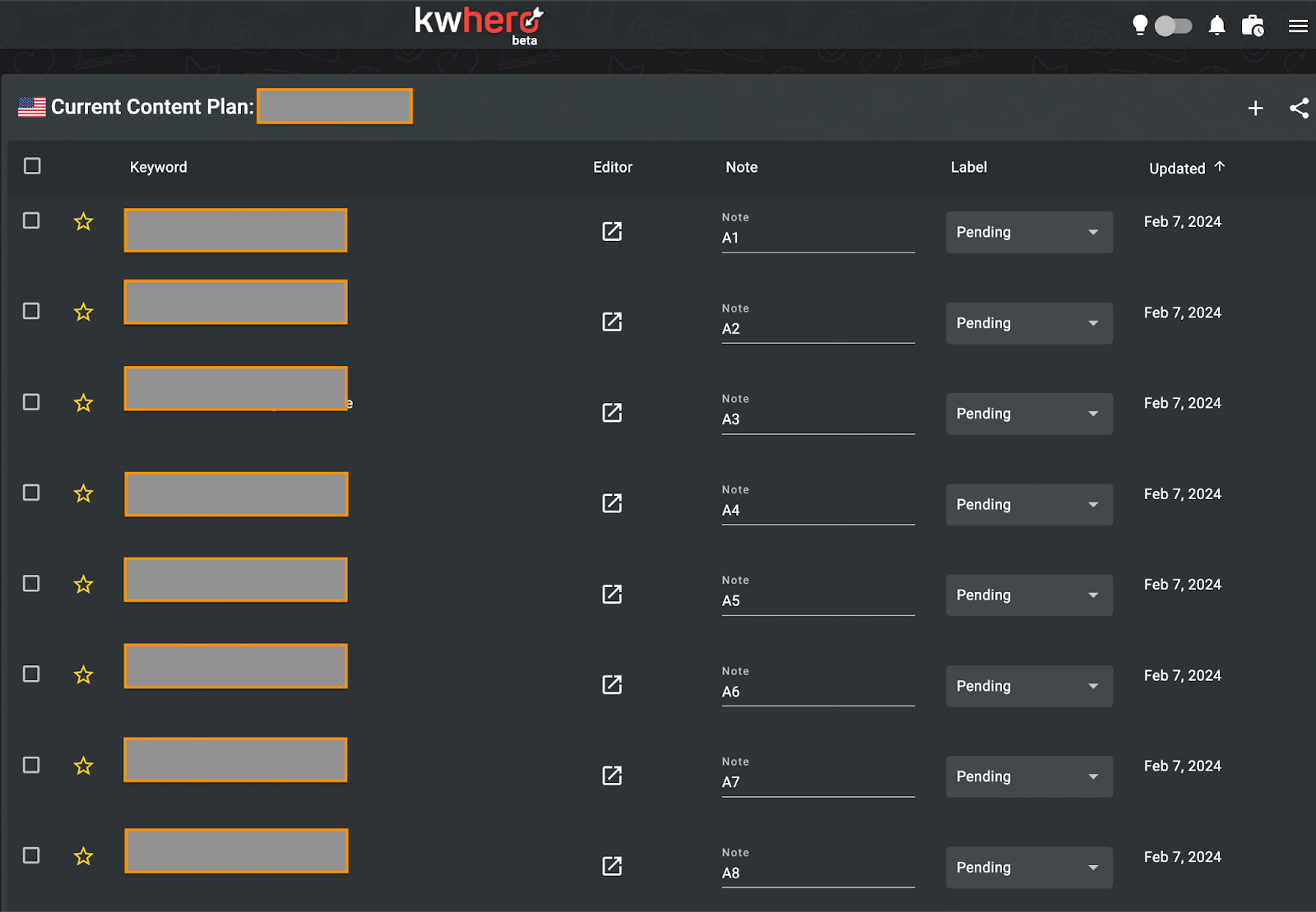Open editor for row with note A4
Viewport: 1316px width, 912px height.
[x=612, y=503]
